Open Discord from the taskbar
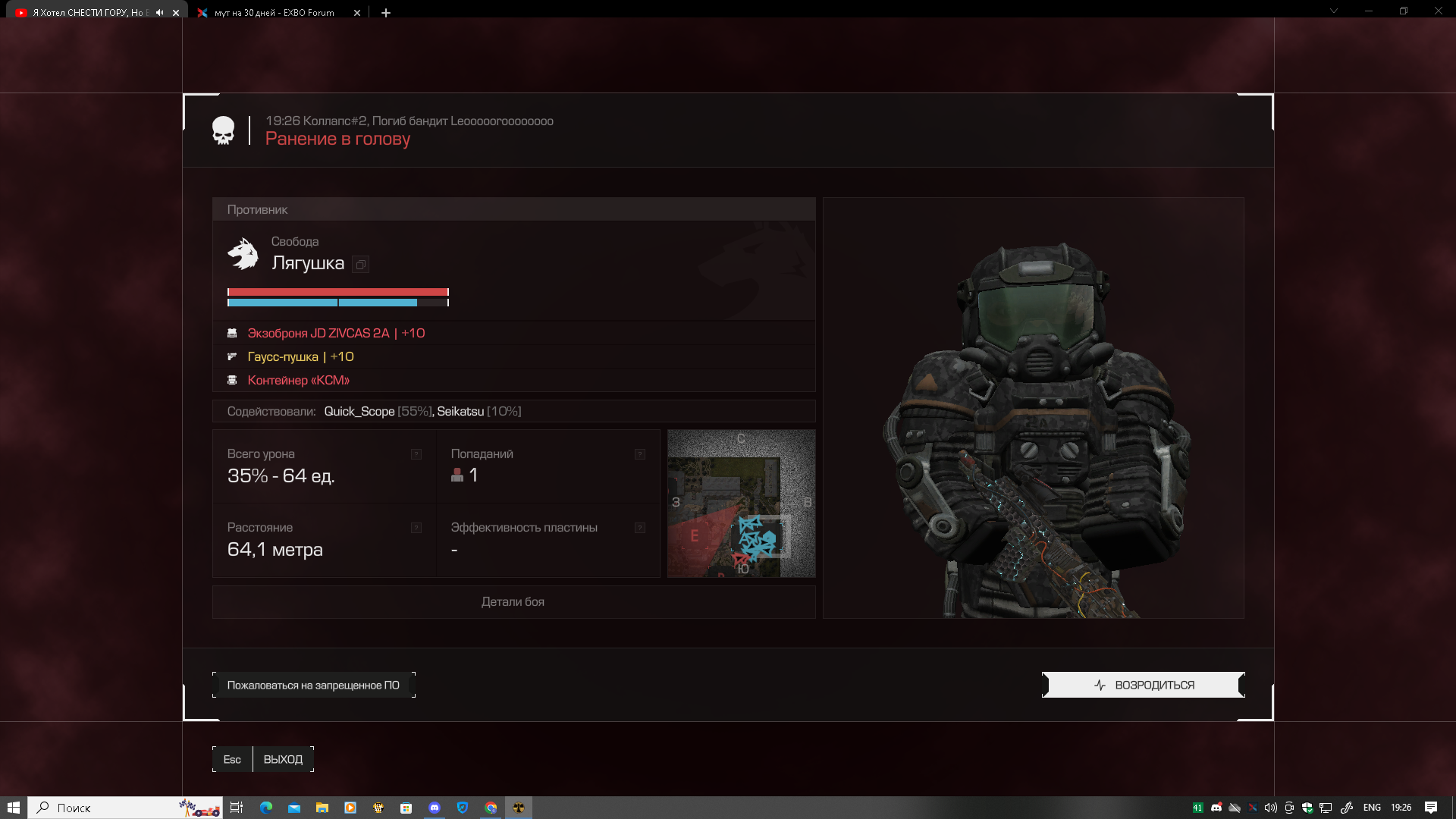 pos(435,808)
